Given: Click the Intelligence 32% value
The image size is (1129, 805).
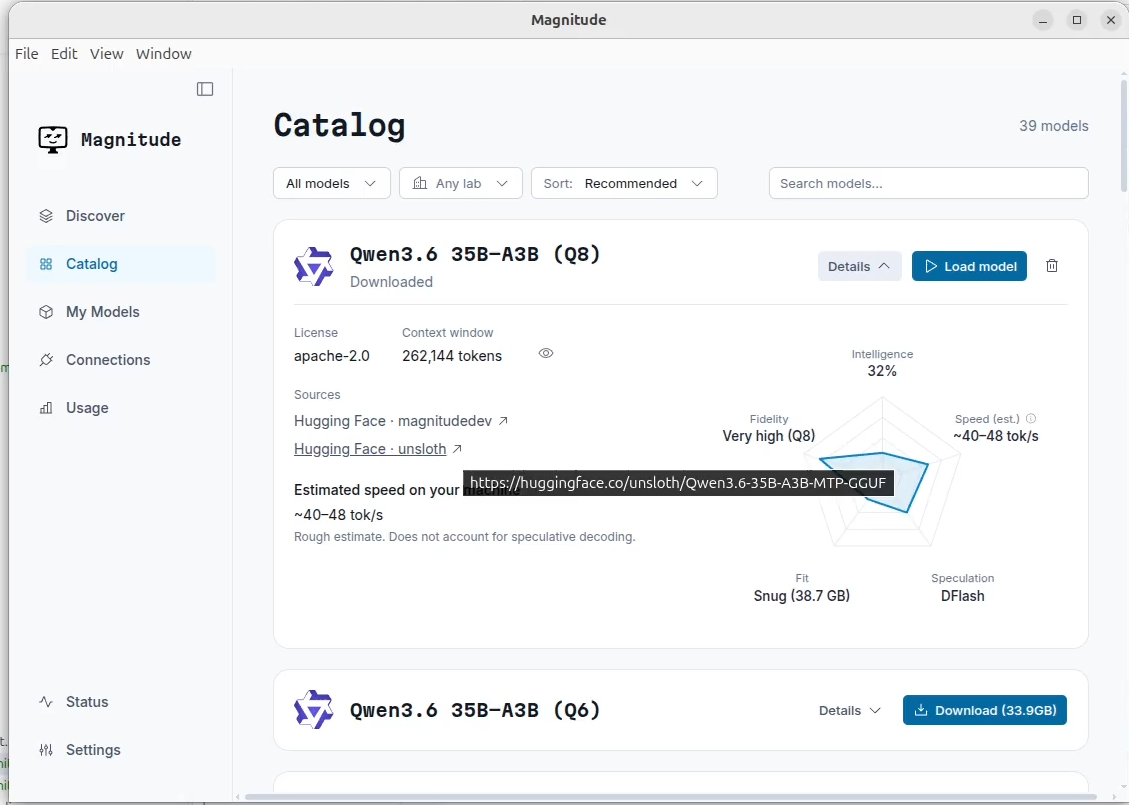Looking at the screenshot, I should pos(882,372).
